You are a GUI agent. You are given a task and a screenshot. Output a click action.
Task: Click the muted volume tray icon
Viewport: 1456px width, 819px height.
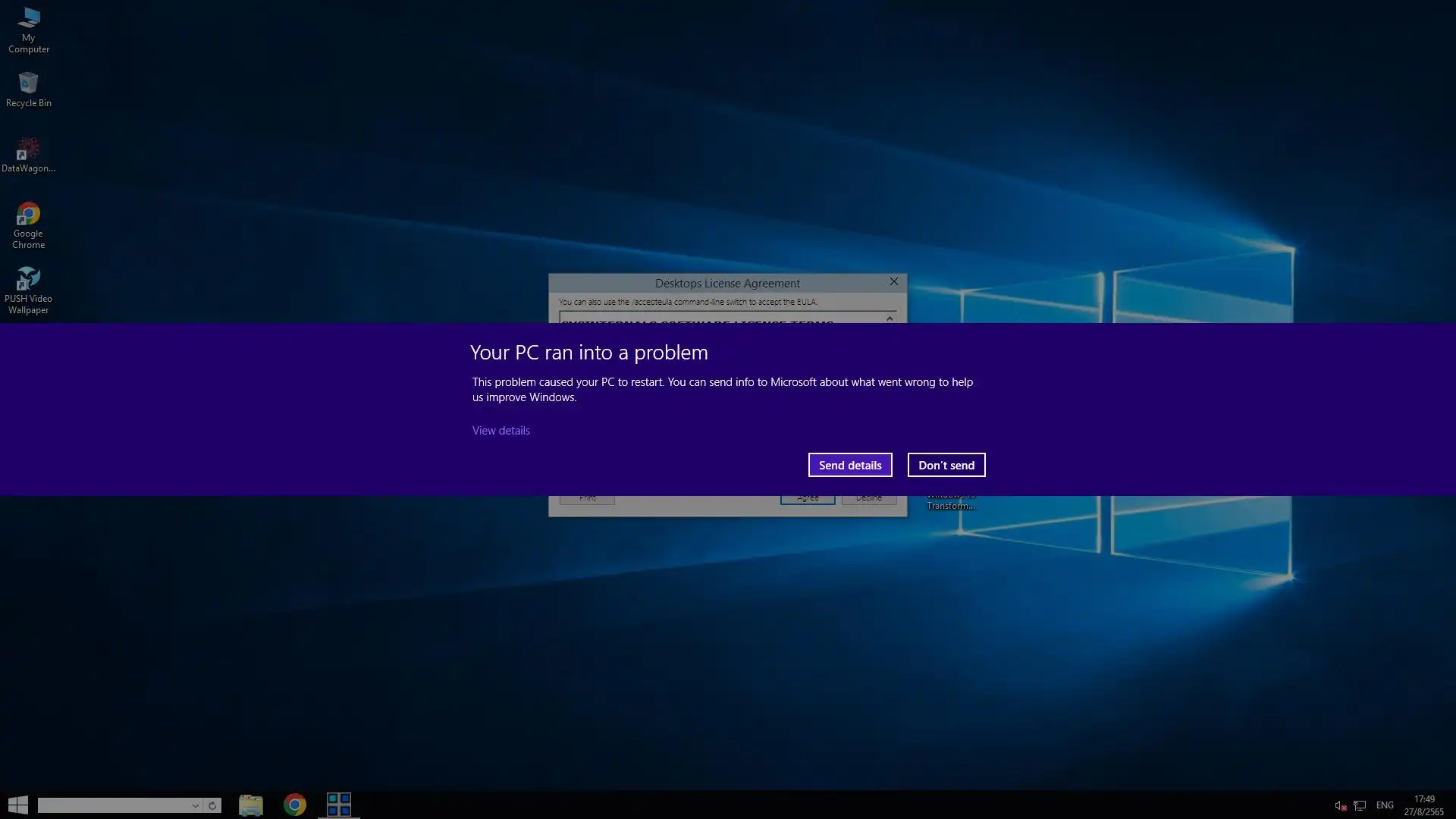pyautogui.click(x=1340, y=805)
